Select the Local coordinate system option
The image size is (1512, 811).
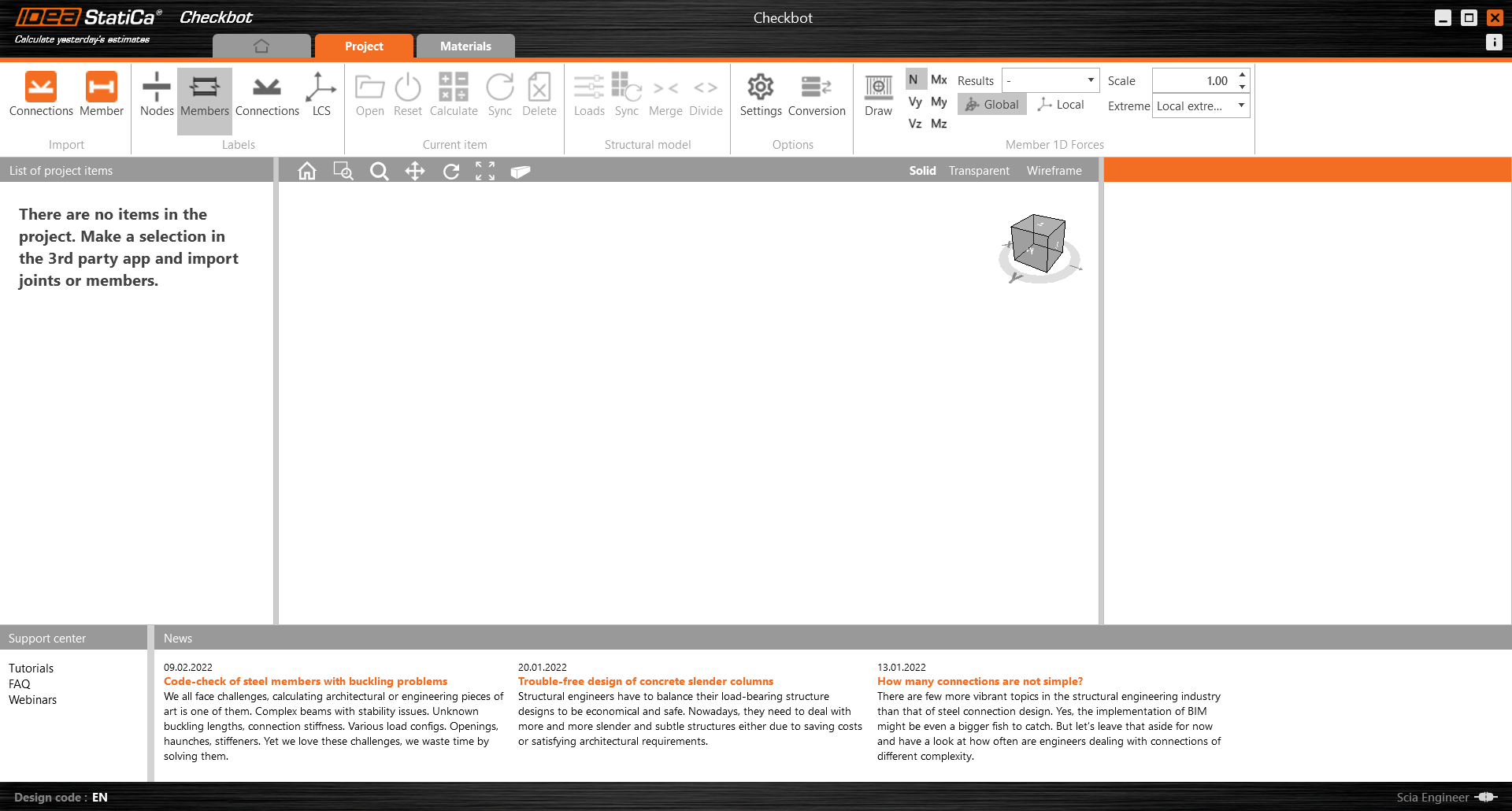(1061, 105)
